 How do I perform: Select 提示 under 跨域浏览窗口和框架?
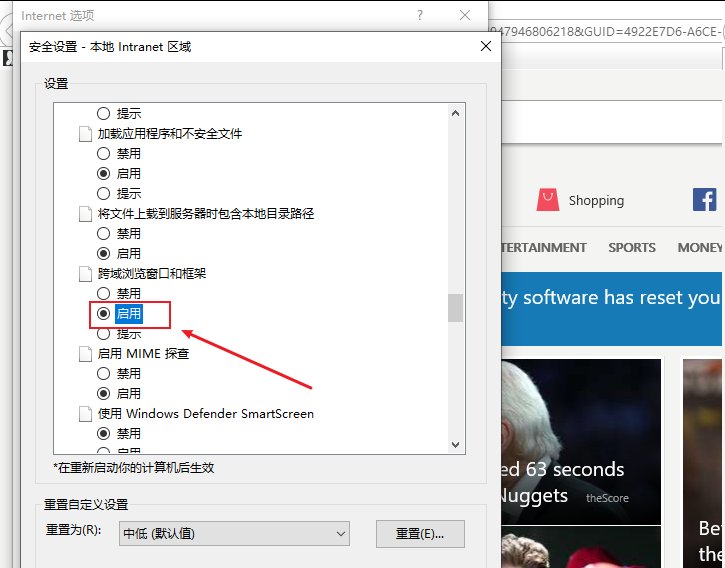(104, 333)
